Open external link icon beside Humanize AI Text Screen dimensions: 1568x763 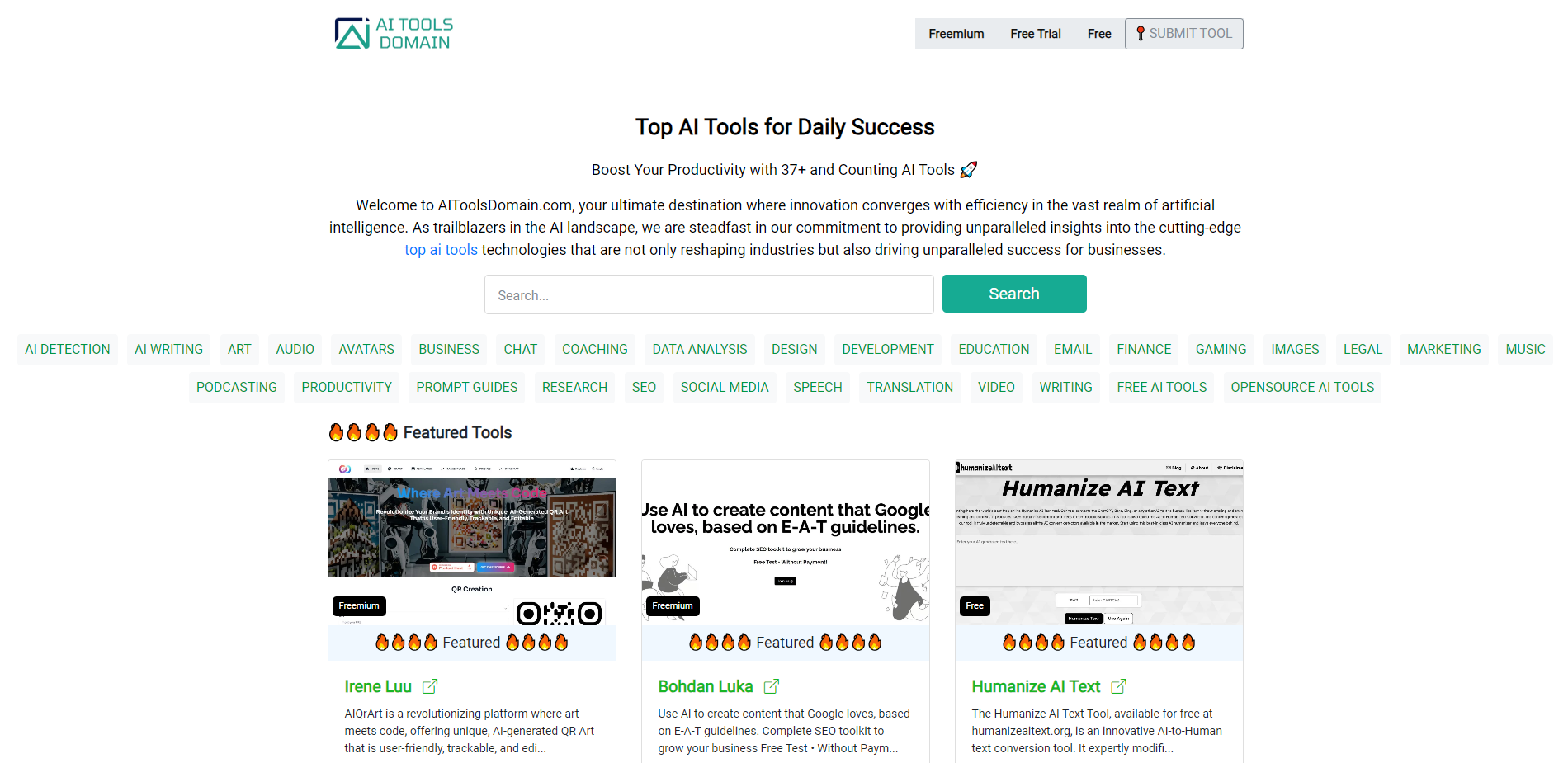click(1118, 686)
